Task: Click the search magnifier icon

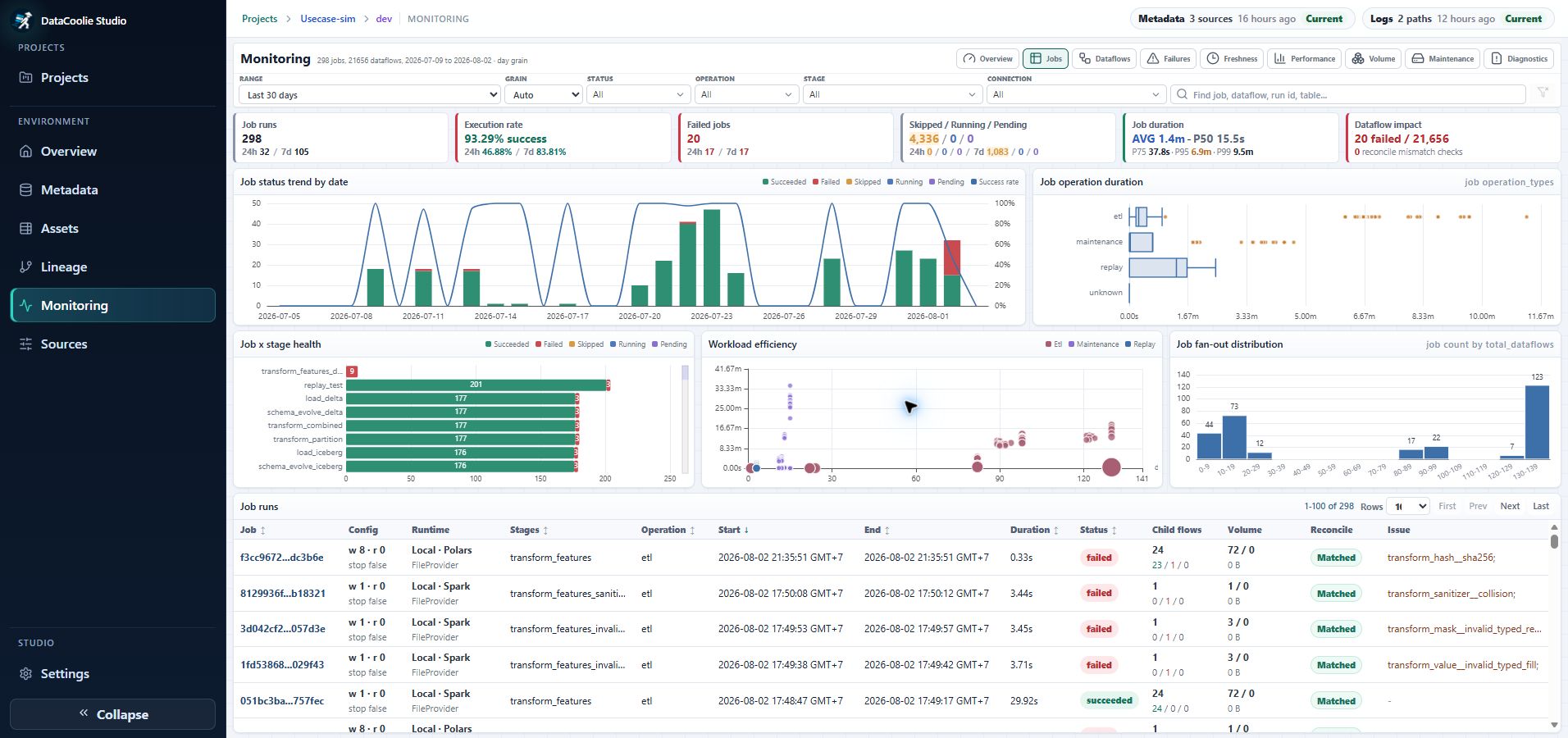Action: (1182, 95)
